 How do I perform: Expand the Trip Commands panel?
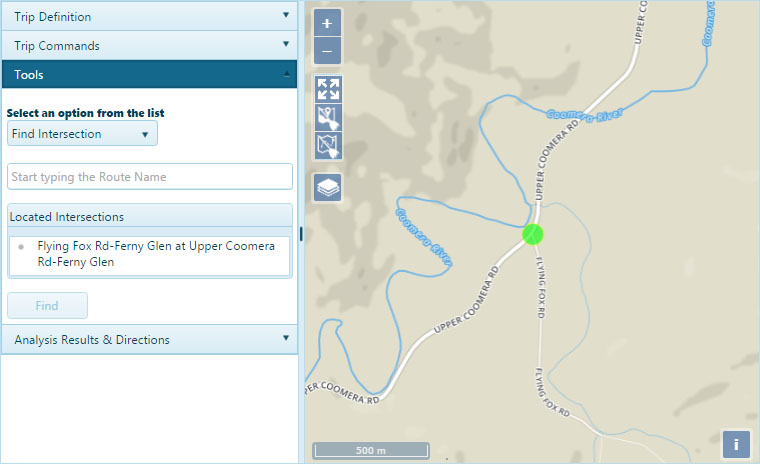149,45
